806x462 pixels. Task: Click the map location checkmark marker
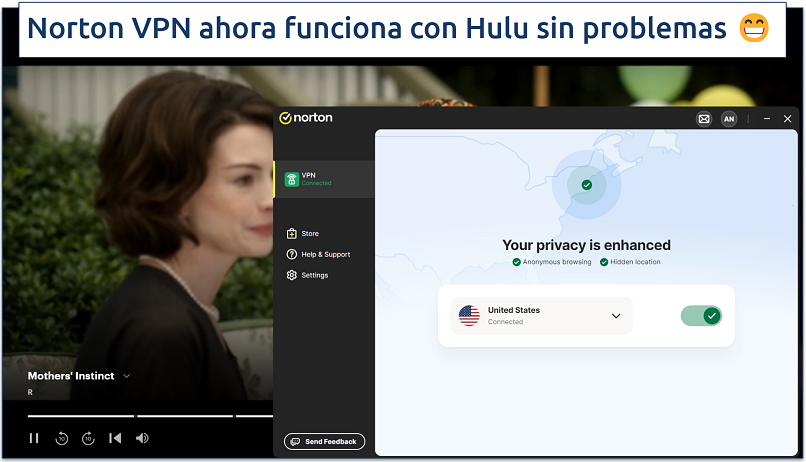tap(586, 185)
